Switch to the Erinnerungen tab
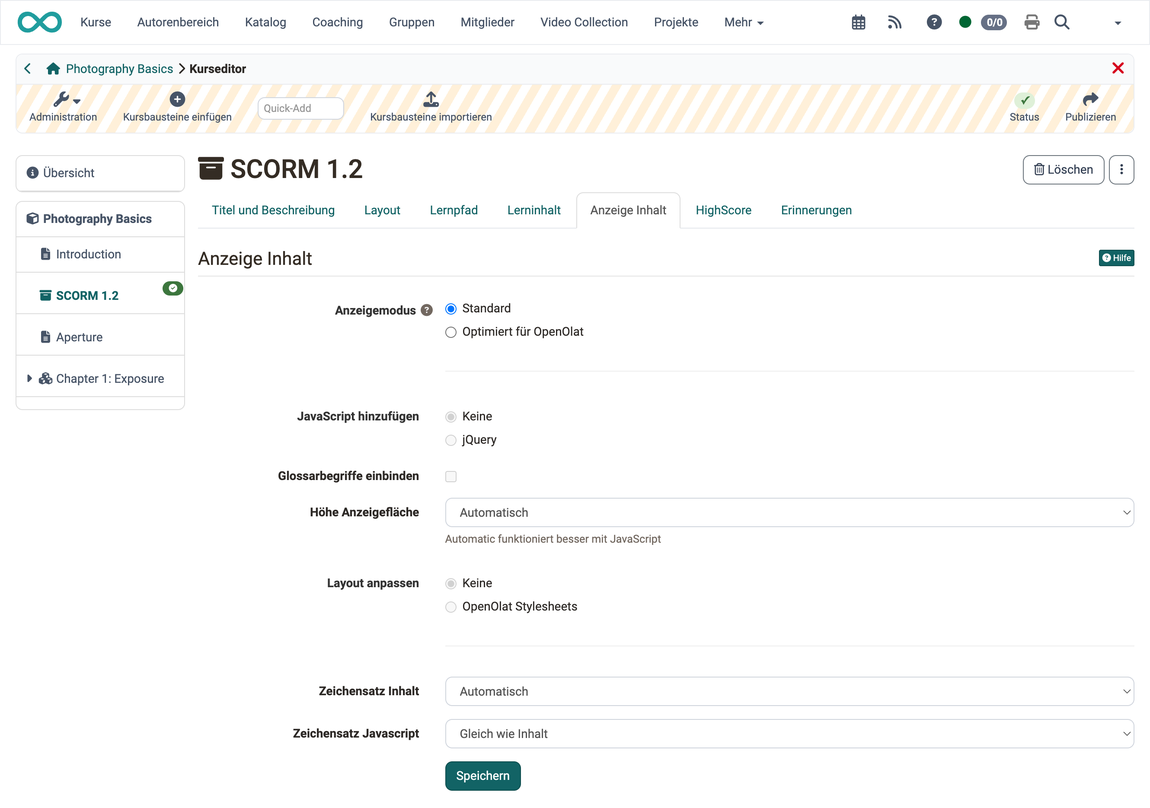This screenshot has height=808, width=1150. click(x=816, y=210)
